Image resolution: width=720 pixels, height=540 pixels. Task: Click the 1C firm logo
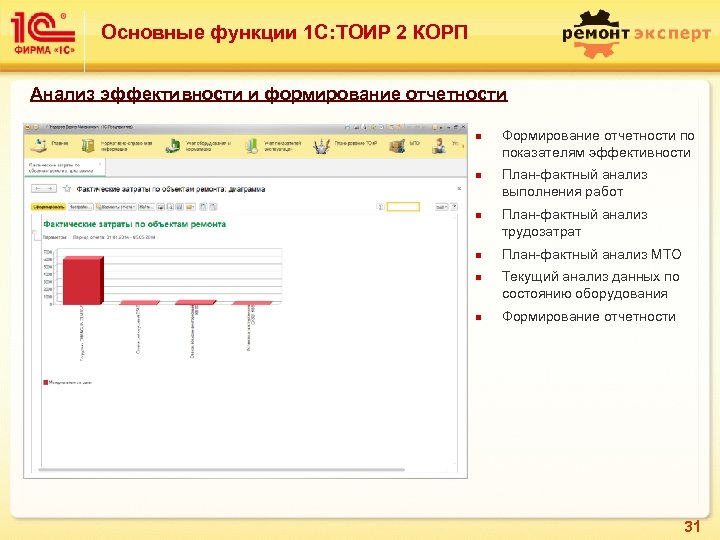43,33
